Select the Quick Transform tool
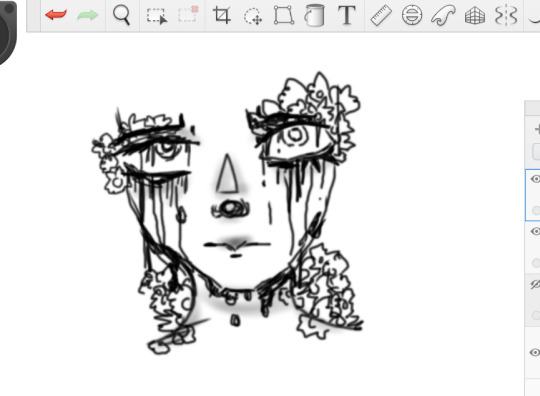 pos(253,16)
